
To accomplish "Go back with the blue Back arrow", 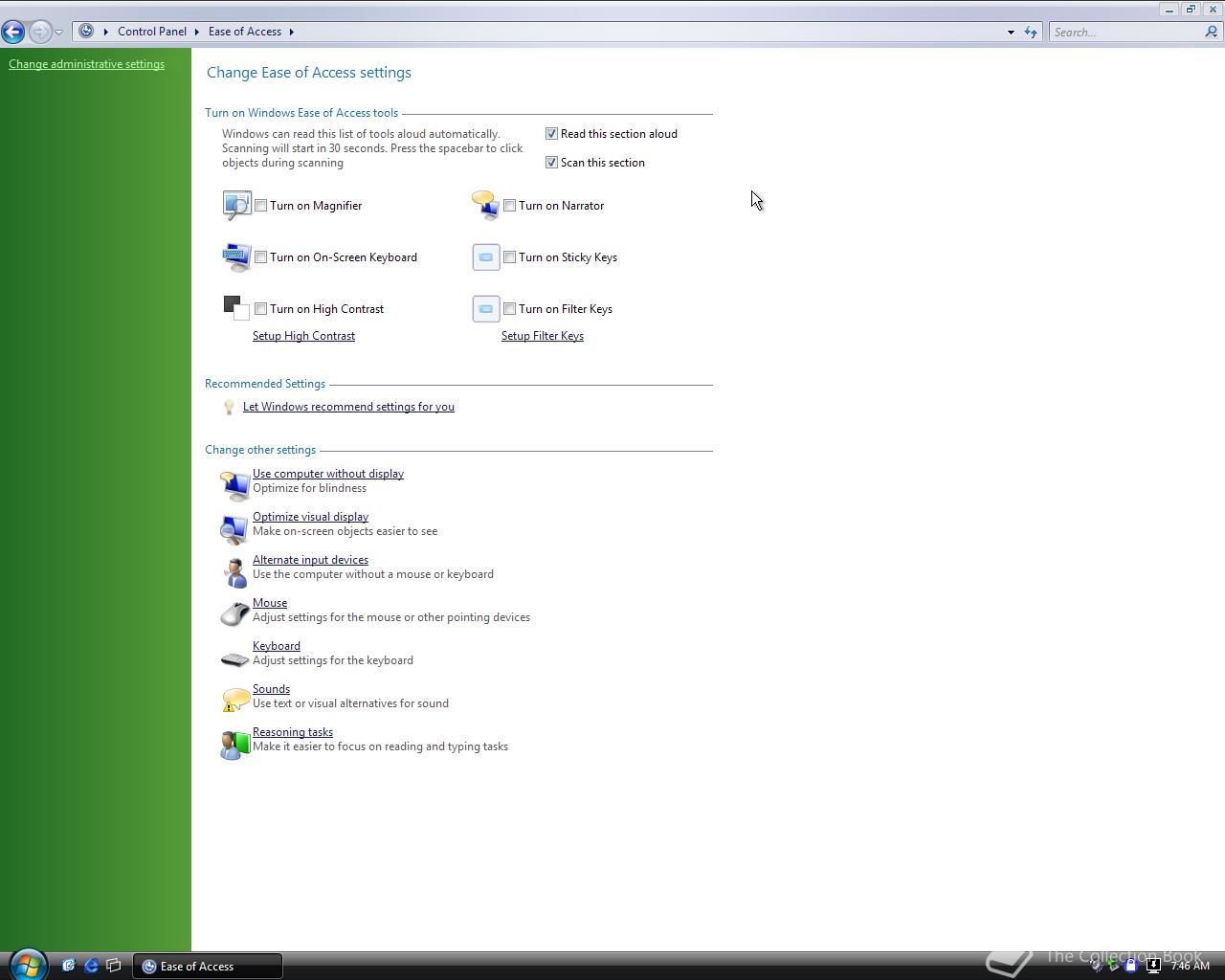I will 13,32.
